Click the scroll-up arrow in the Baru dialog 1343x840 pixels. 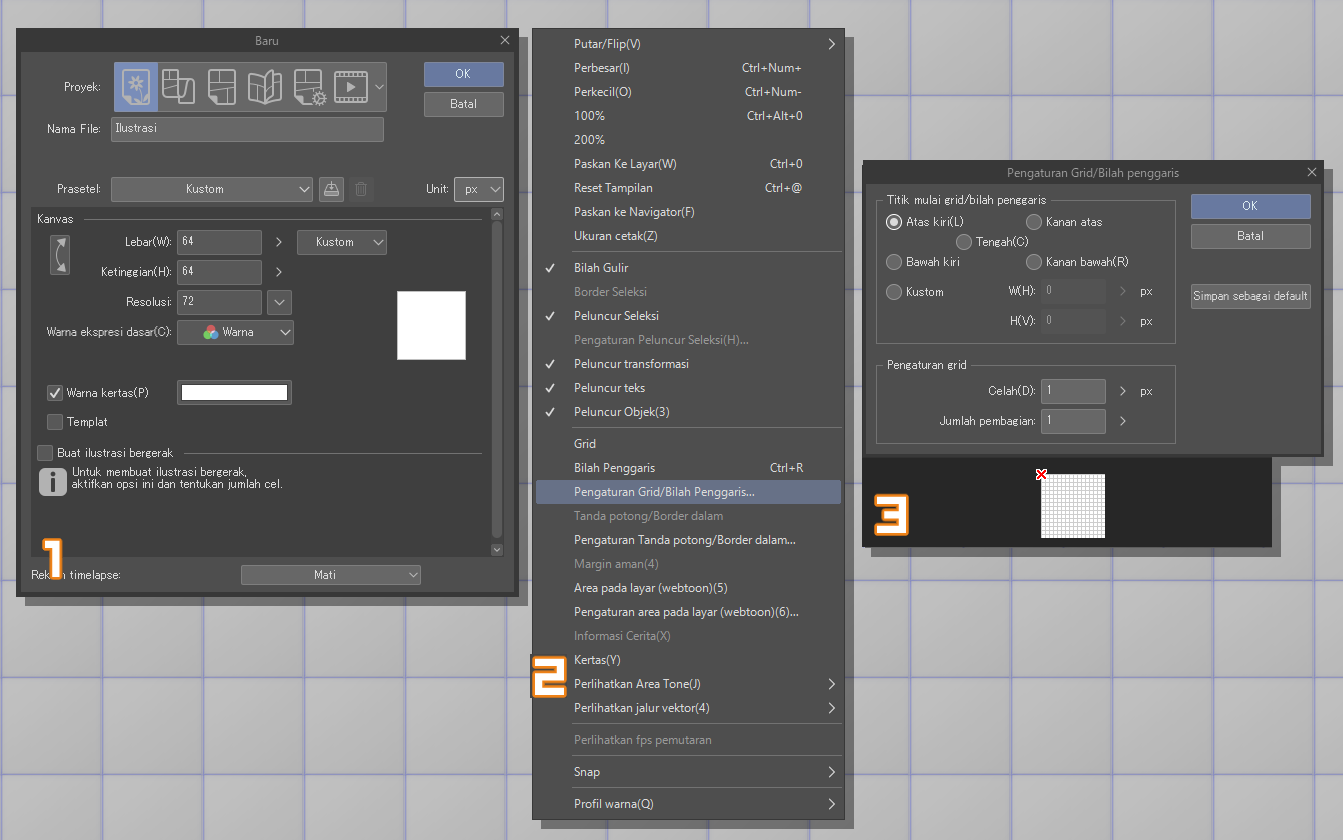497,214
